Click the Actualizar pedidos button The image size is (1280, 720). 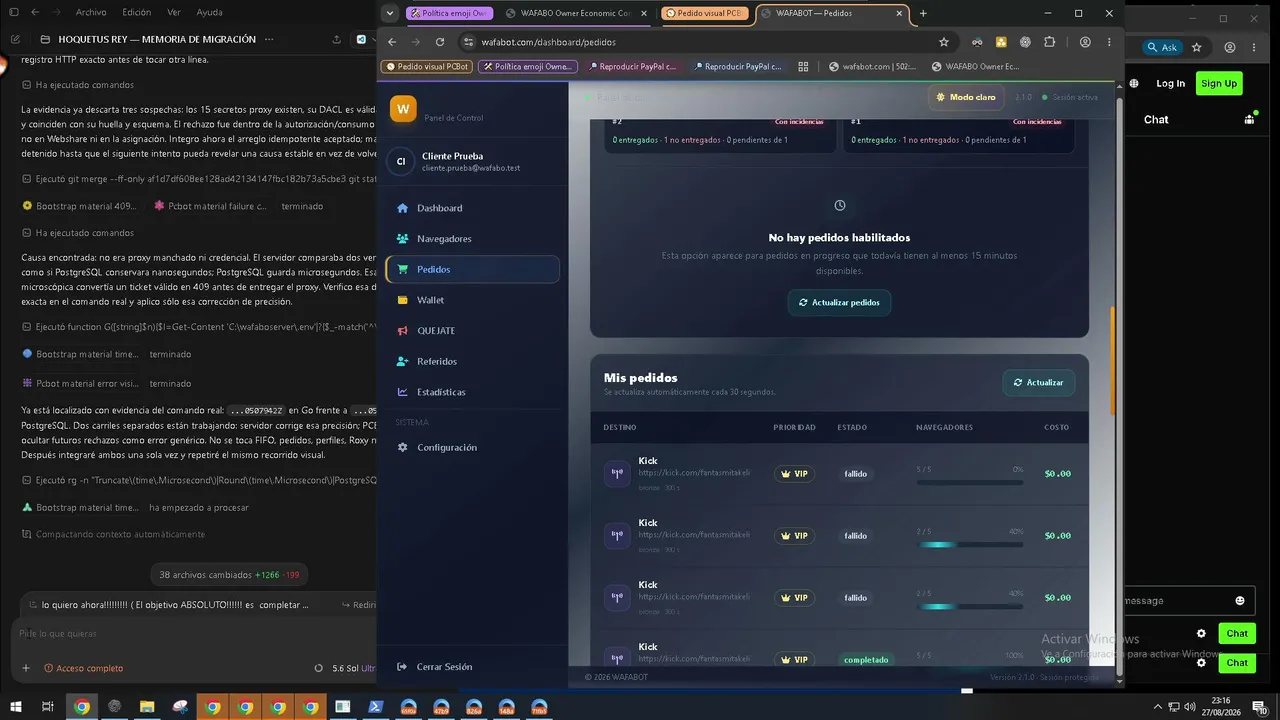coord(839,303)
